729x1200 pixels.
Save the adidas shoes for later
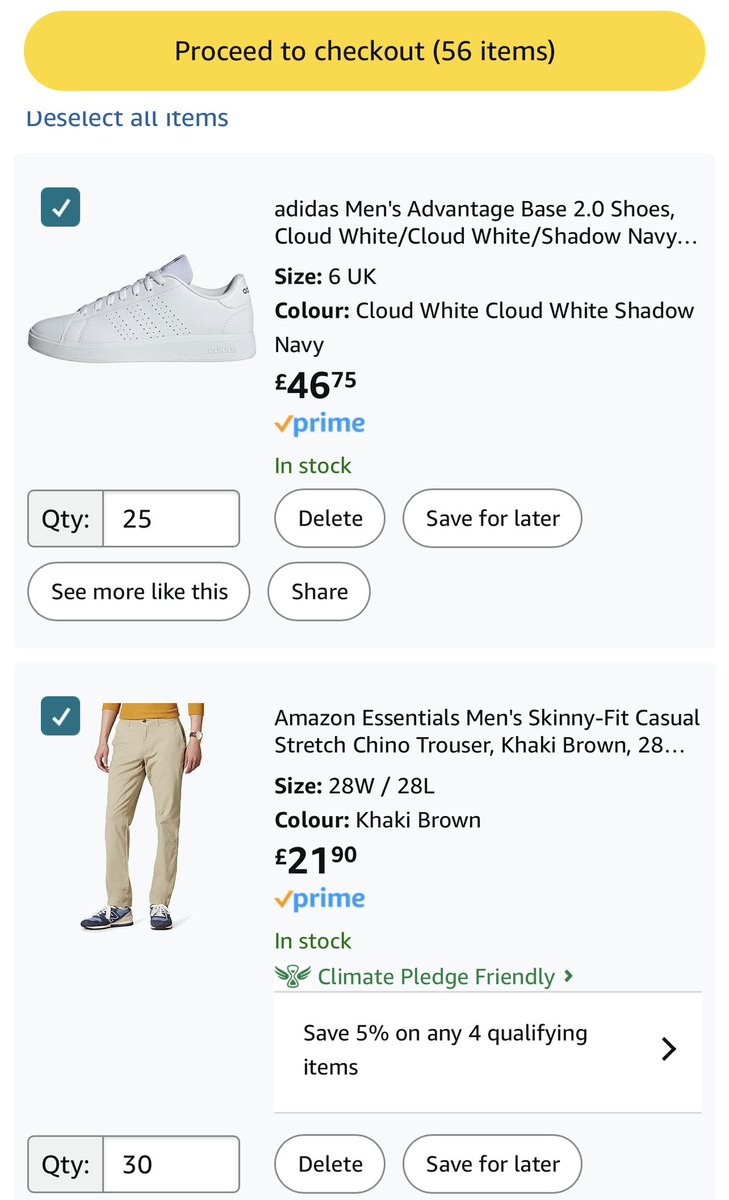coord(492,519)
